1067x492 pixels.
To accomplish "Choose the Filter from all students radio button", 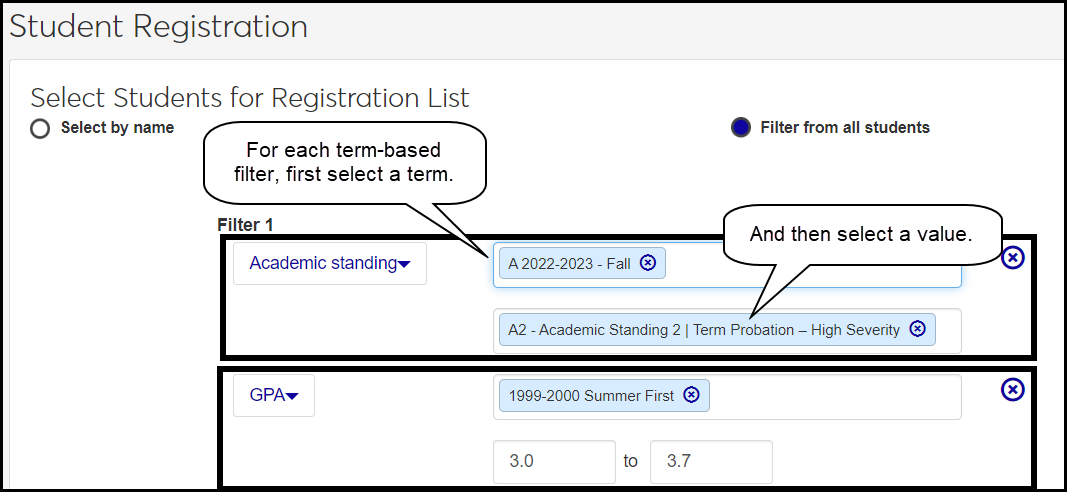I will click(x=741, y=128).
